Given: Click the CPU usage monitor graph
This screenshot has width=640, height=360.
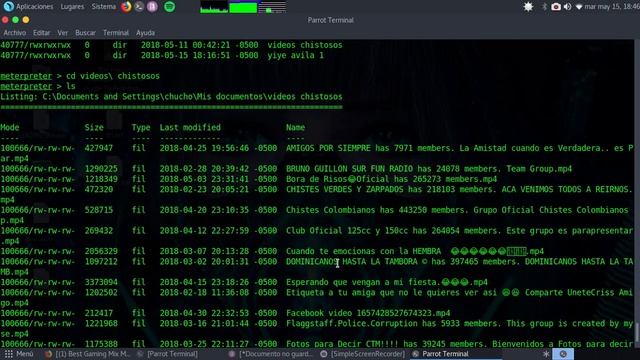Looking at the screenshot, I should tap(214, 7).
